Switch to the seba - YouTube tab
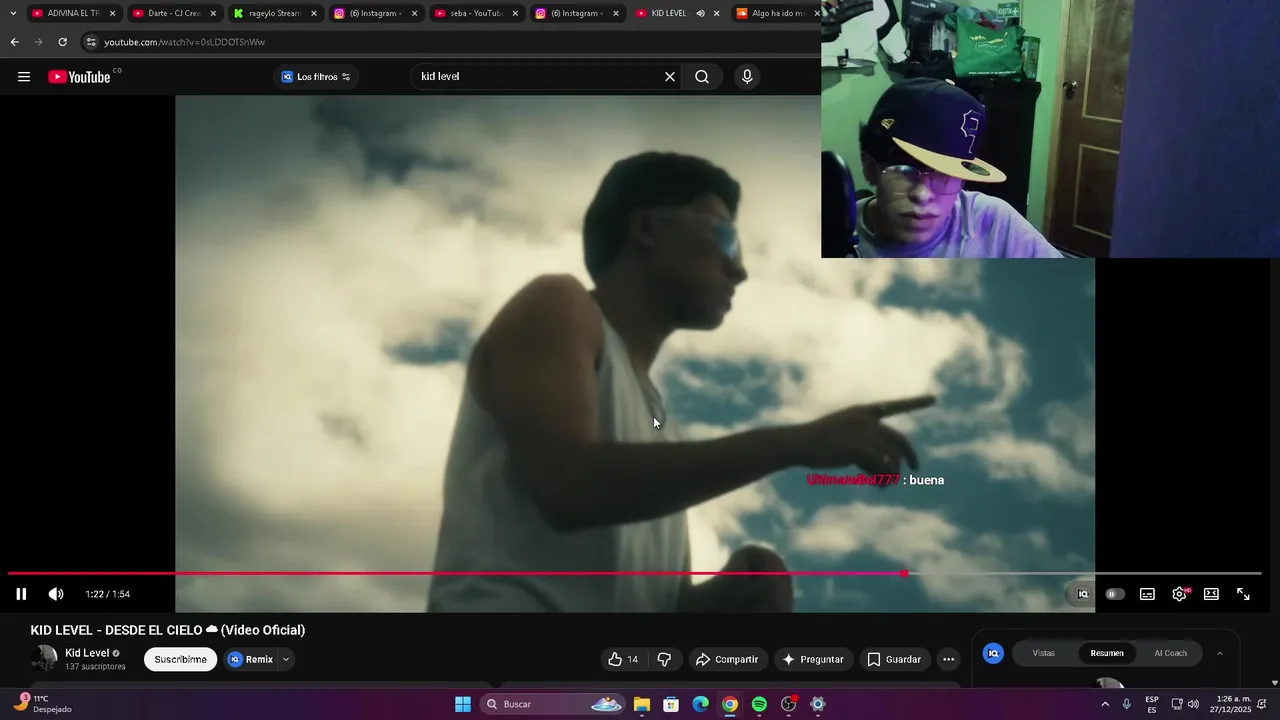Screen dimensions: 1280x720 [x=477, y=13]
